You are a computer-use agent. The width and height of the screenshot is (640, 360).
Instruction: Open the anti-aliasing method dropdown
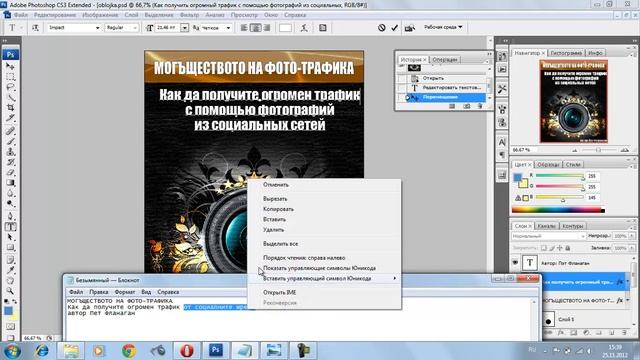228,28
